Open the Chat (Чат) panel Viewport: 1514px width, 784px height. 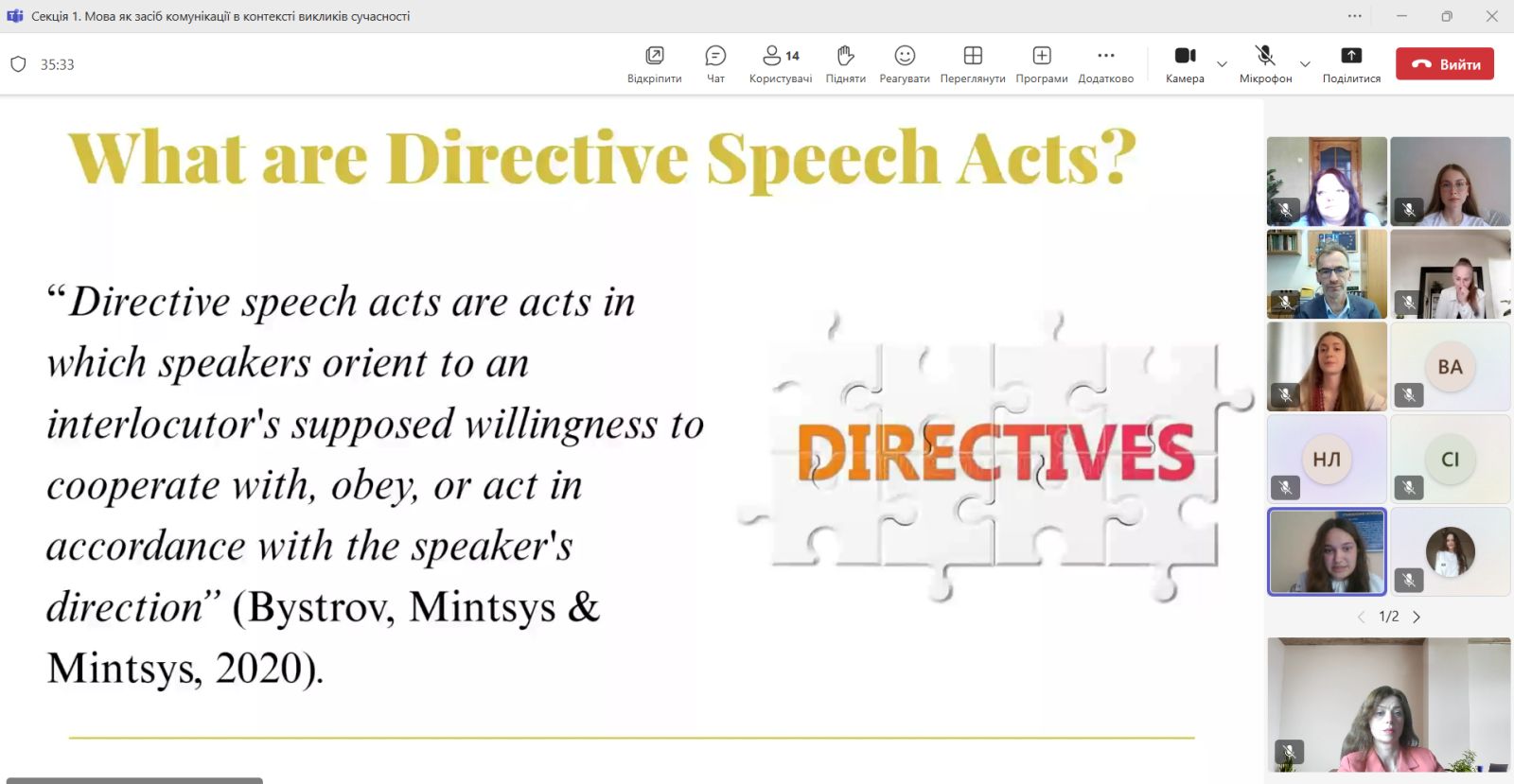[715, 63]
